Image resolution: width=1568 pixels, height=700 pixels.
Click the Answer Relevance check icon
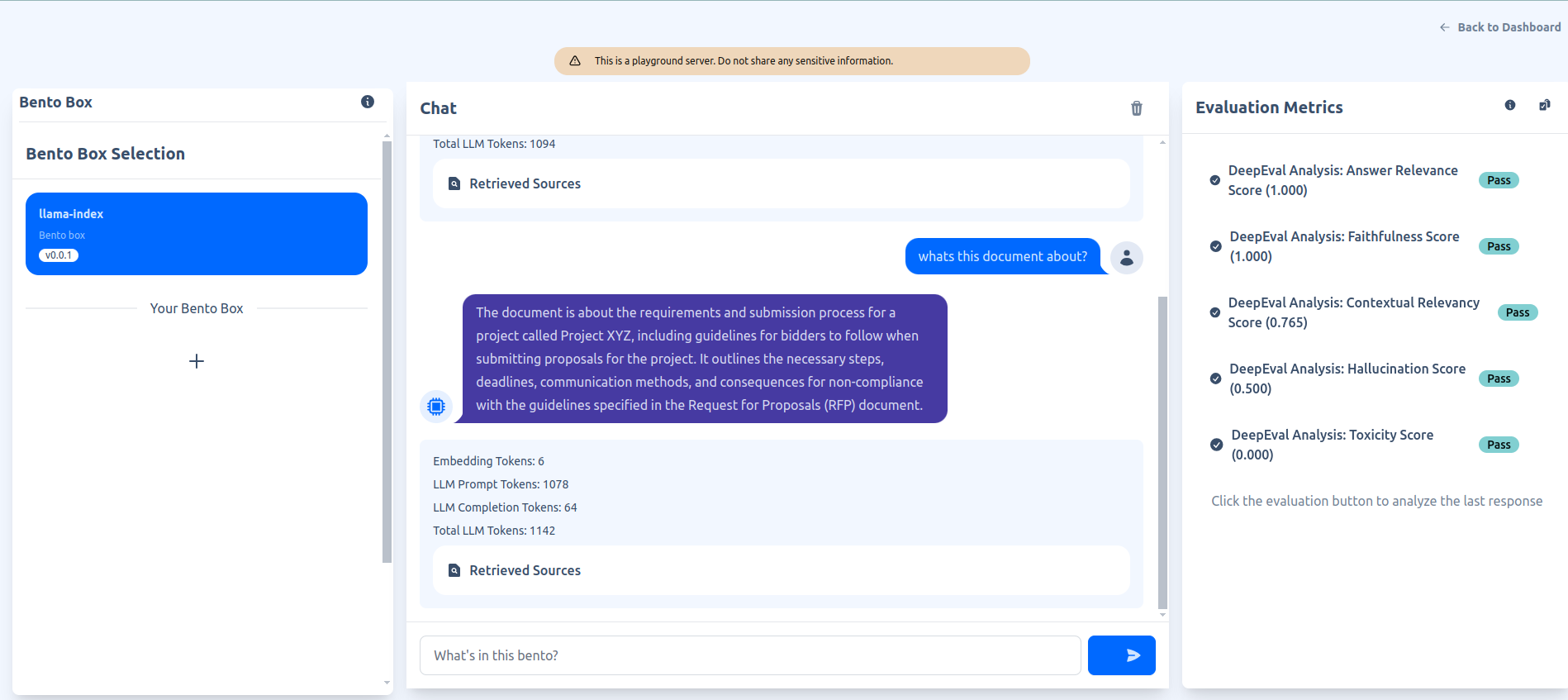point(1215,180)
